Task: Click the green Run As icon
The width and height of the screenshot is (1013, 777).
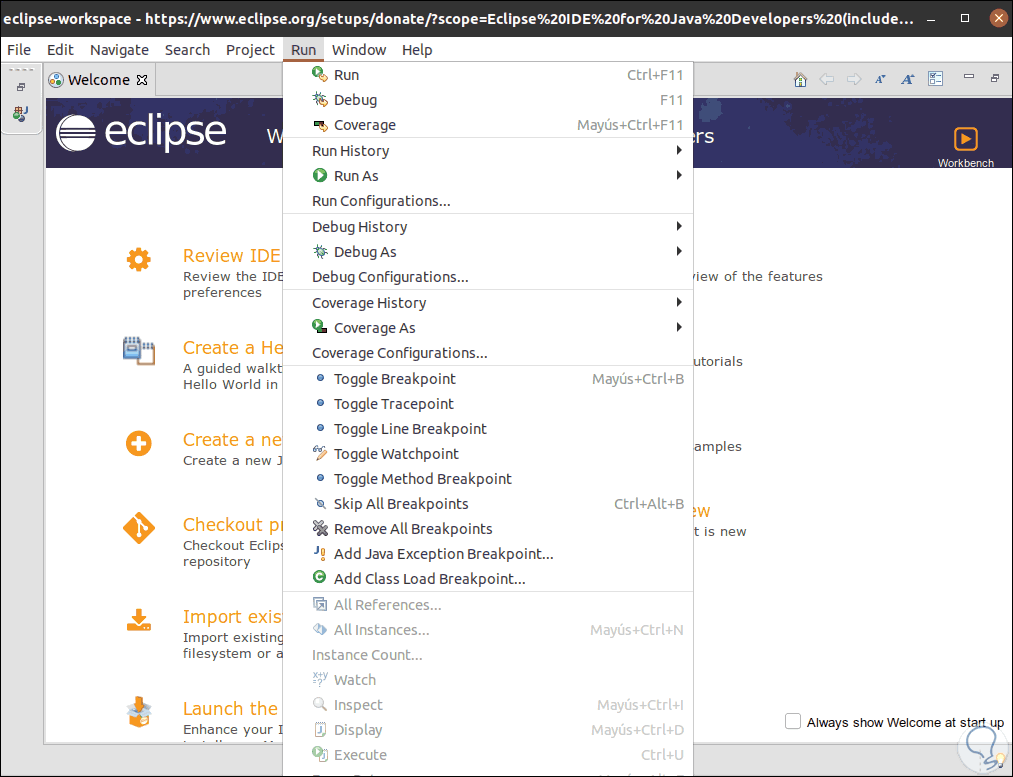Action: point(320,175)
